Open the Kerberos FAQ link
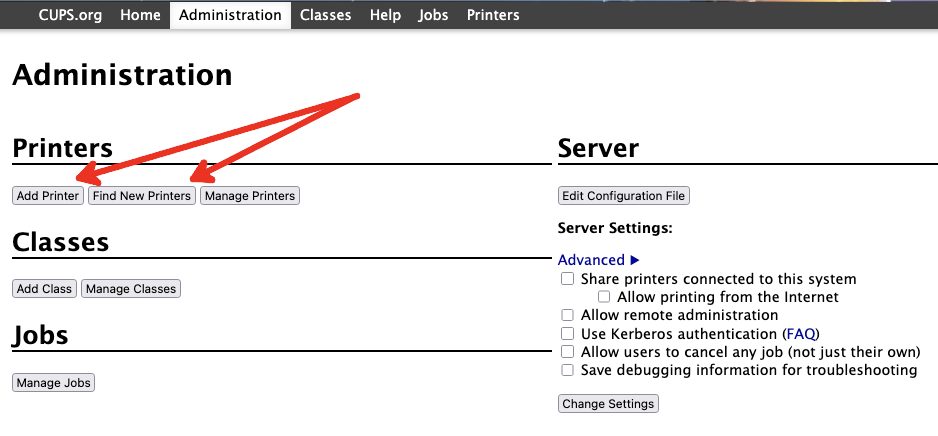The height and width of the screenshot is (436, 938). (x=800, y=334)
